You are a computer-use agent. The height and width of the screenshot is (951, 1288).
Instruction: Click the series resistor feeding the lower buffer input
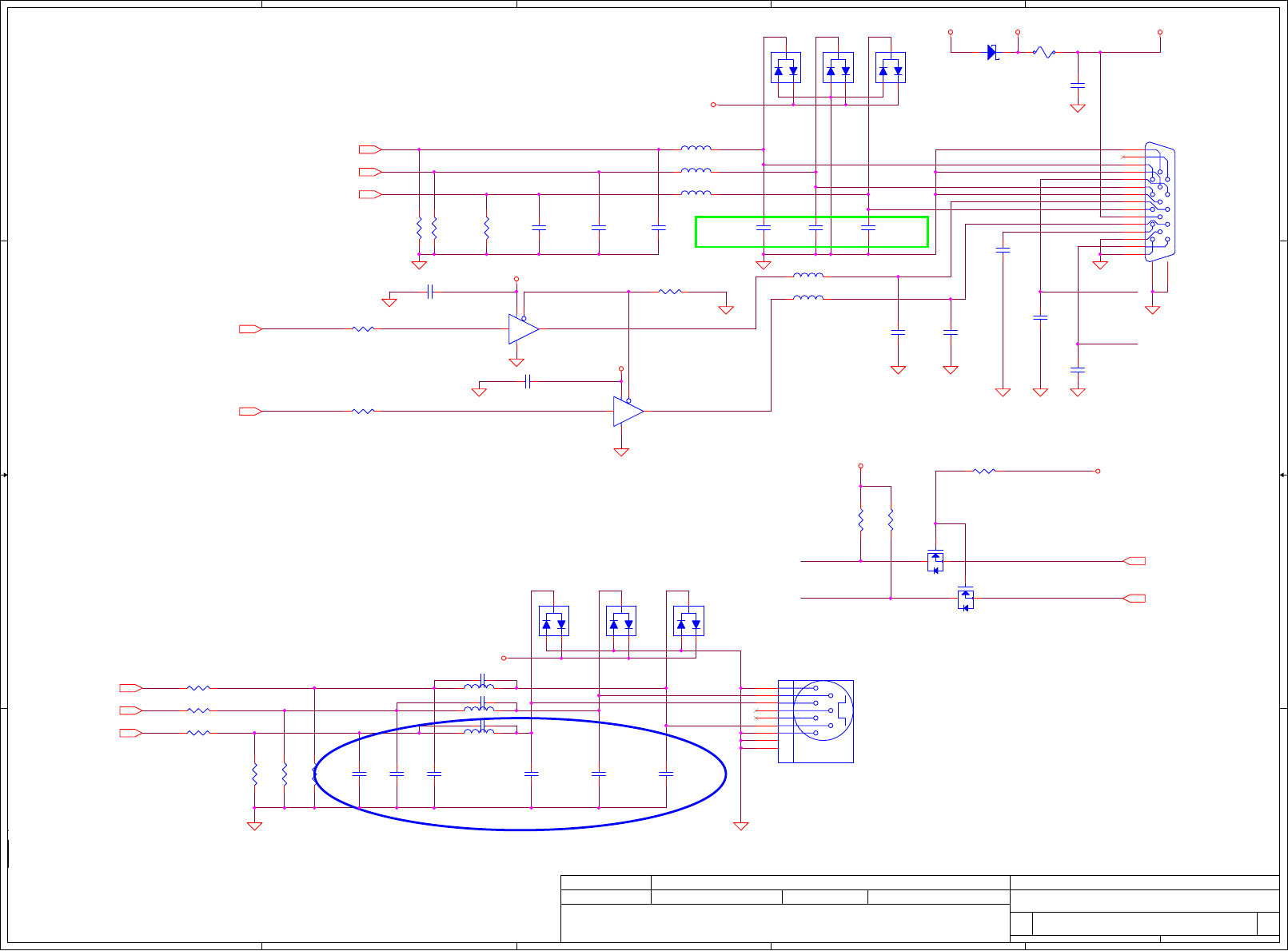(363, 412)
